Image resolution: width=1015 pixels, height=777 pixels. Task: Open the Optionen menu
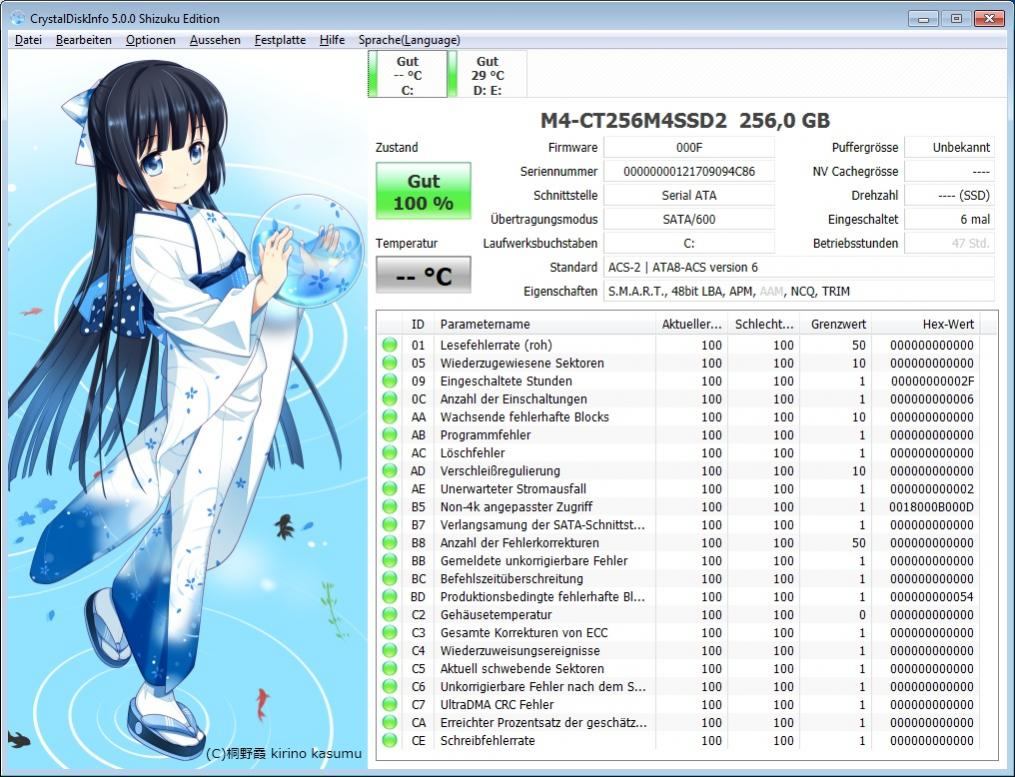pos(150,40)
